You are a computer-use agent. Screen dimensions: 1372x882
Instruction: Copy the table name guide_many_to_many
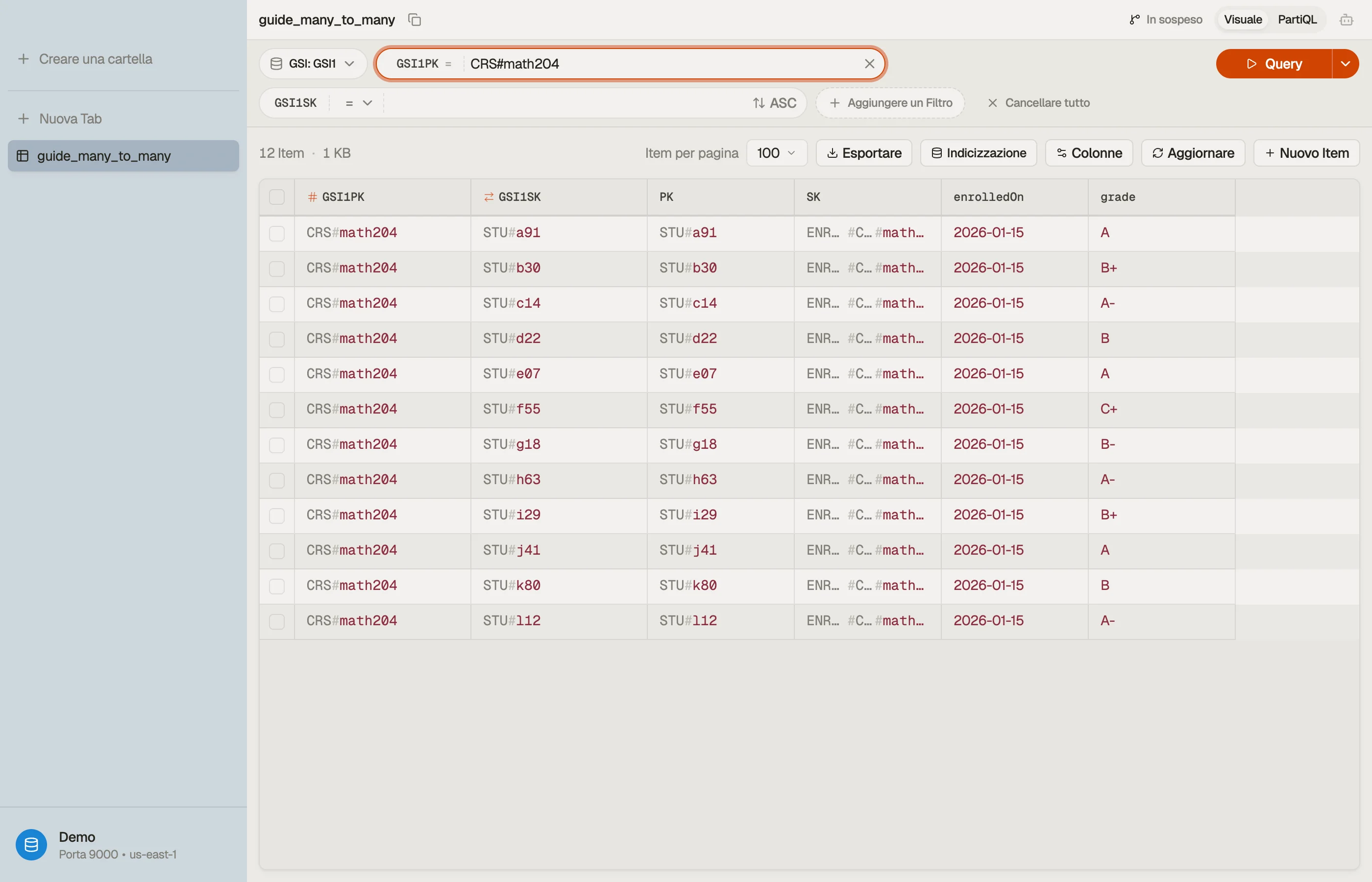(x=415, y=20)
